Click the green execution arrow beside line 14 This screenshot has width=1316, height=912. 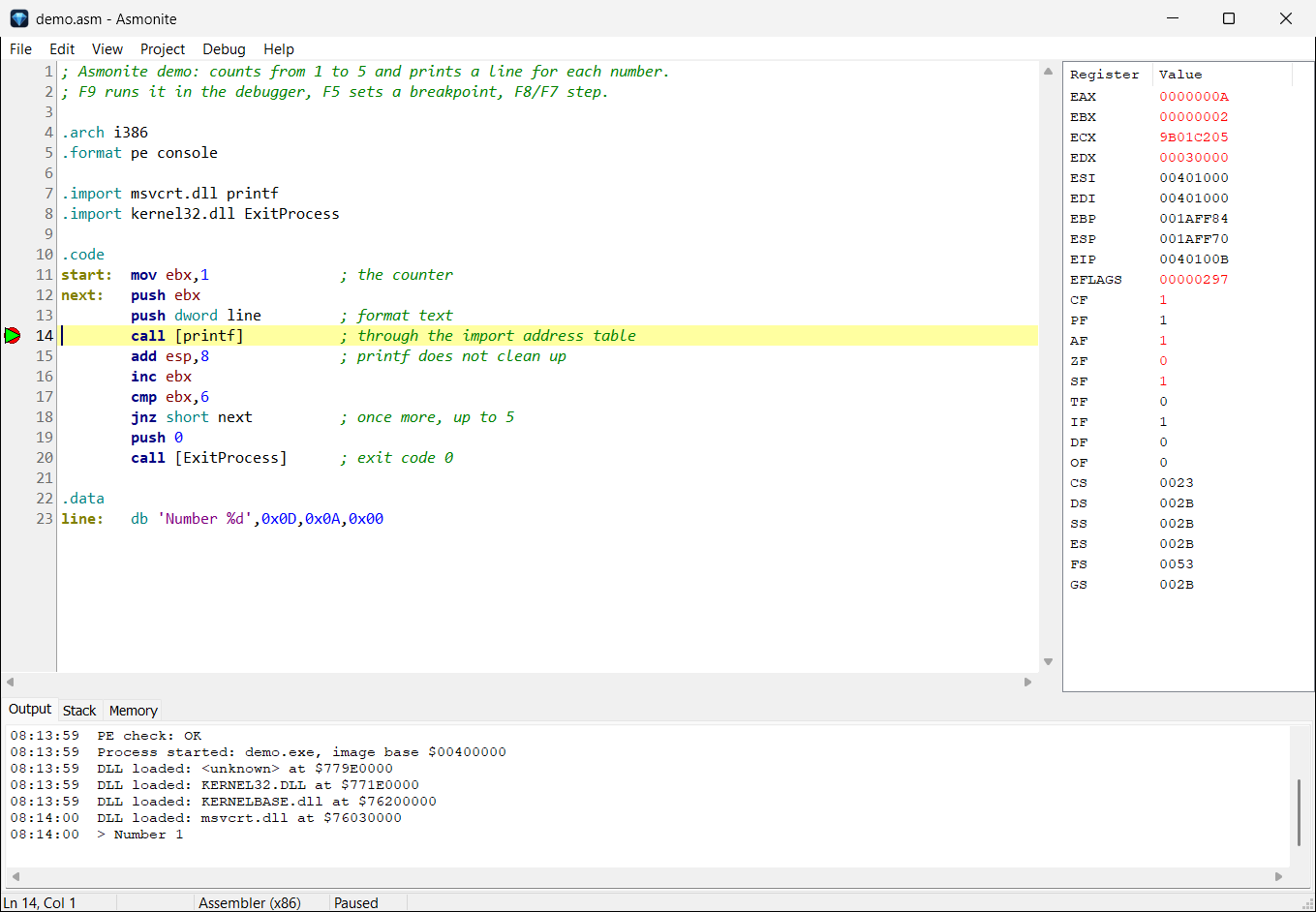point(13,336)
